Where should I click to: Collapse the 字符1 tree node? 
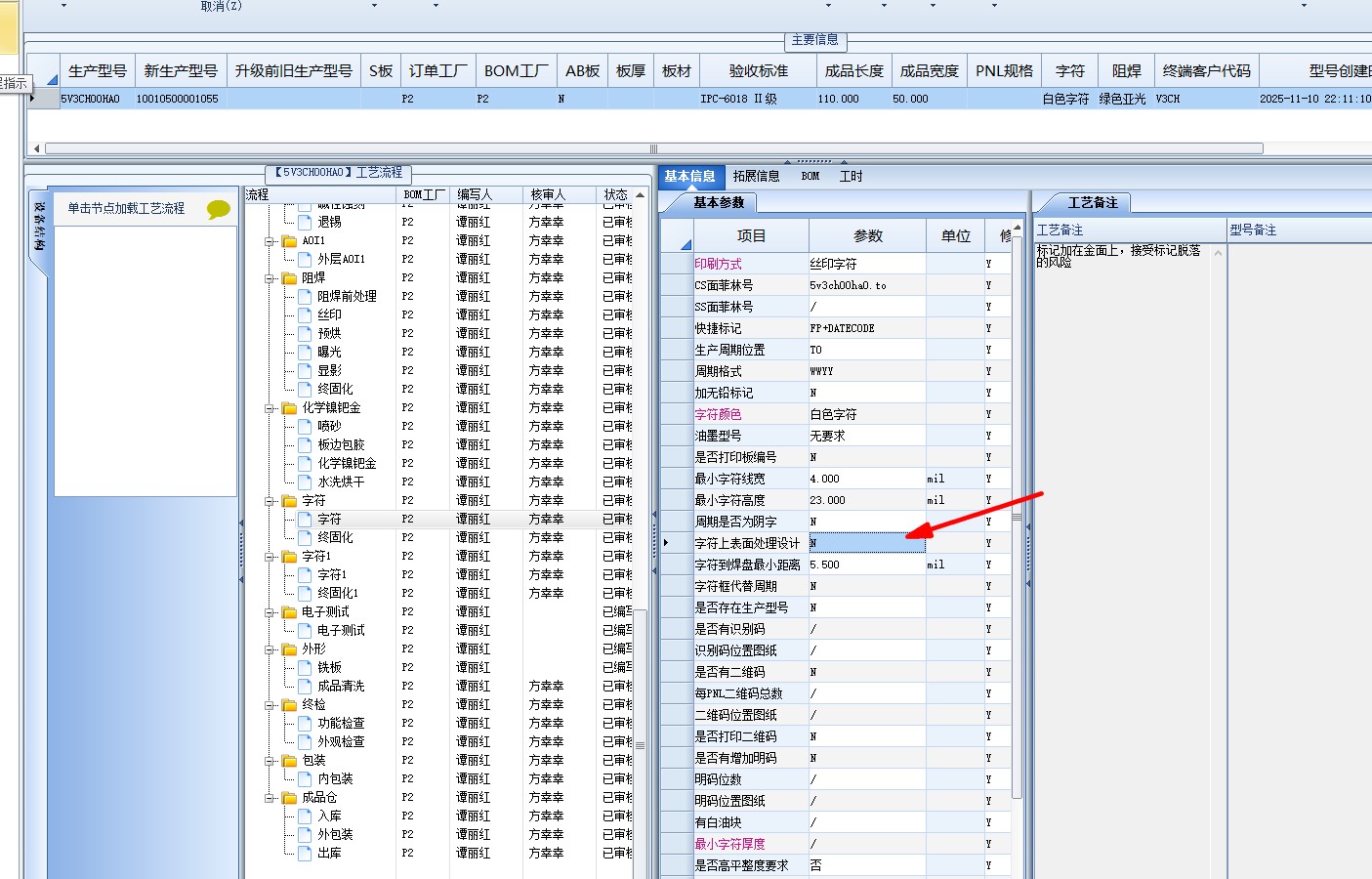tap(270, 556)
